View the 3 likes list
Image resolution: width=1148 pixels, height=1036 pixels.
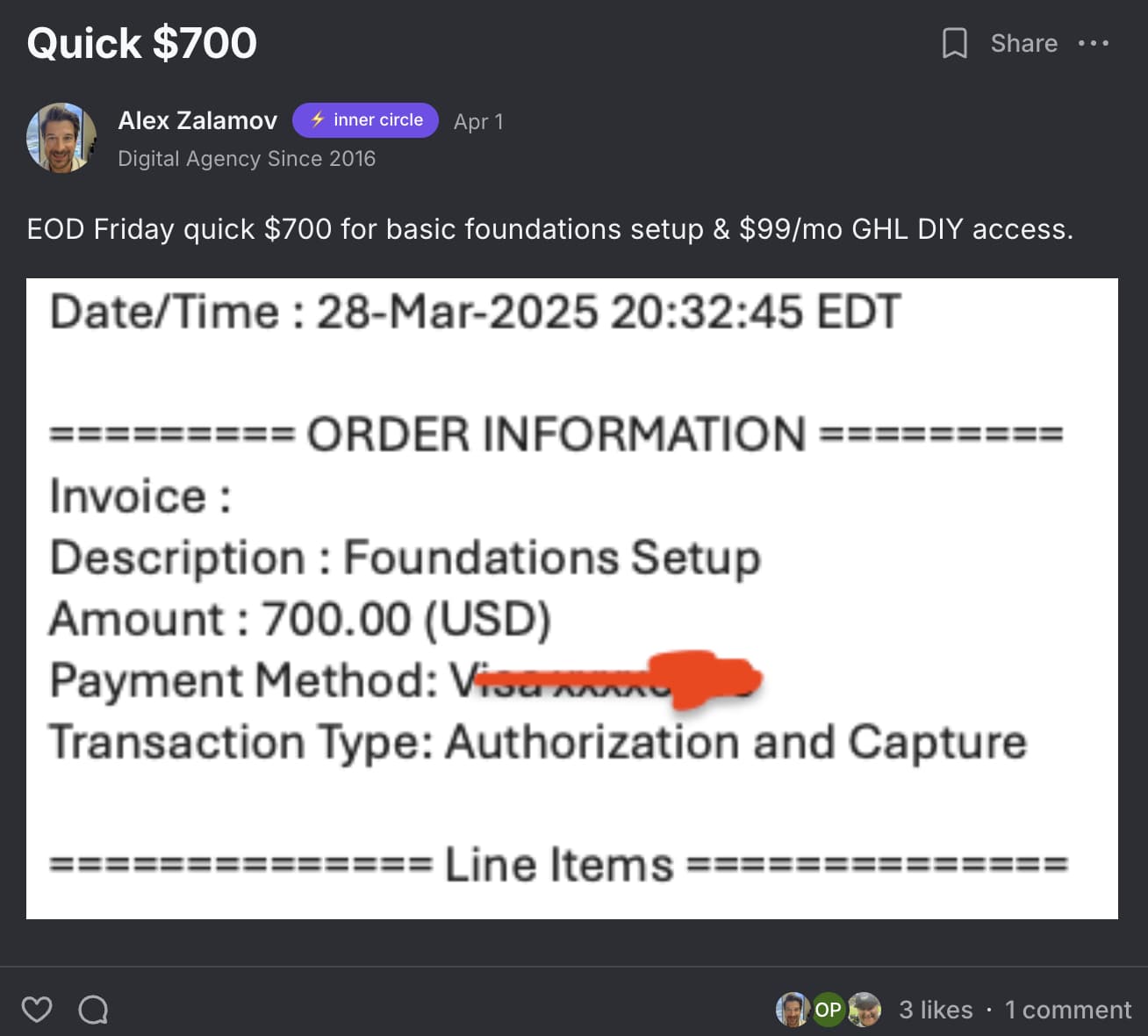click(936, 1010)
